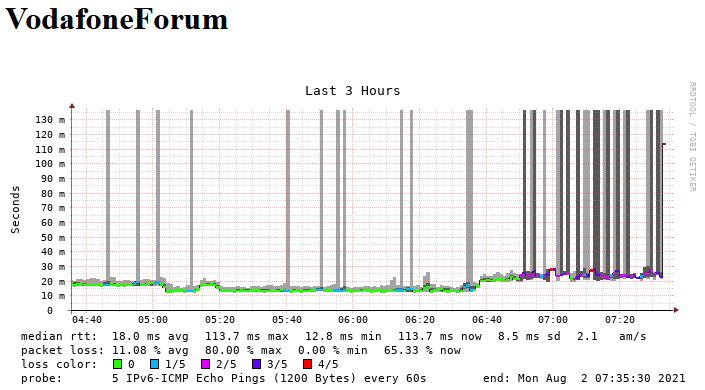The height and width of the screenshot is (390, 705).
Task: Click the 06:20 time axis label
Action: point(420,320)
